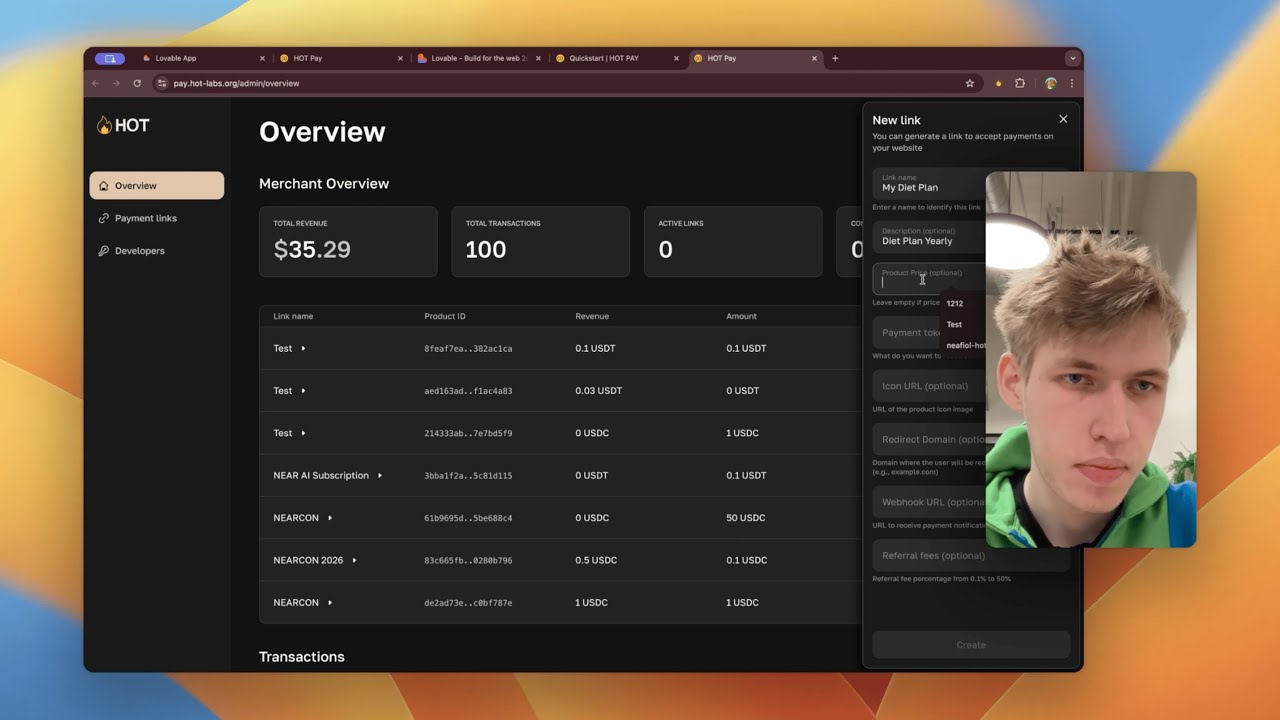
Task: Expand the Test row aed163ad
Action: (x=303, y=391)
